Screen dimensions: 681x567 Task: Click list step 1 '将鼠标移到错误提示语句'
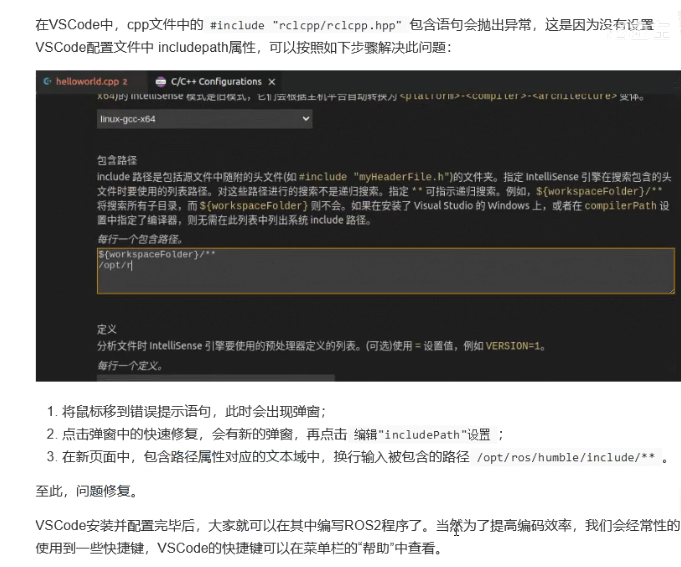click(x=136, y=411)
